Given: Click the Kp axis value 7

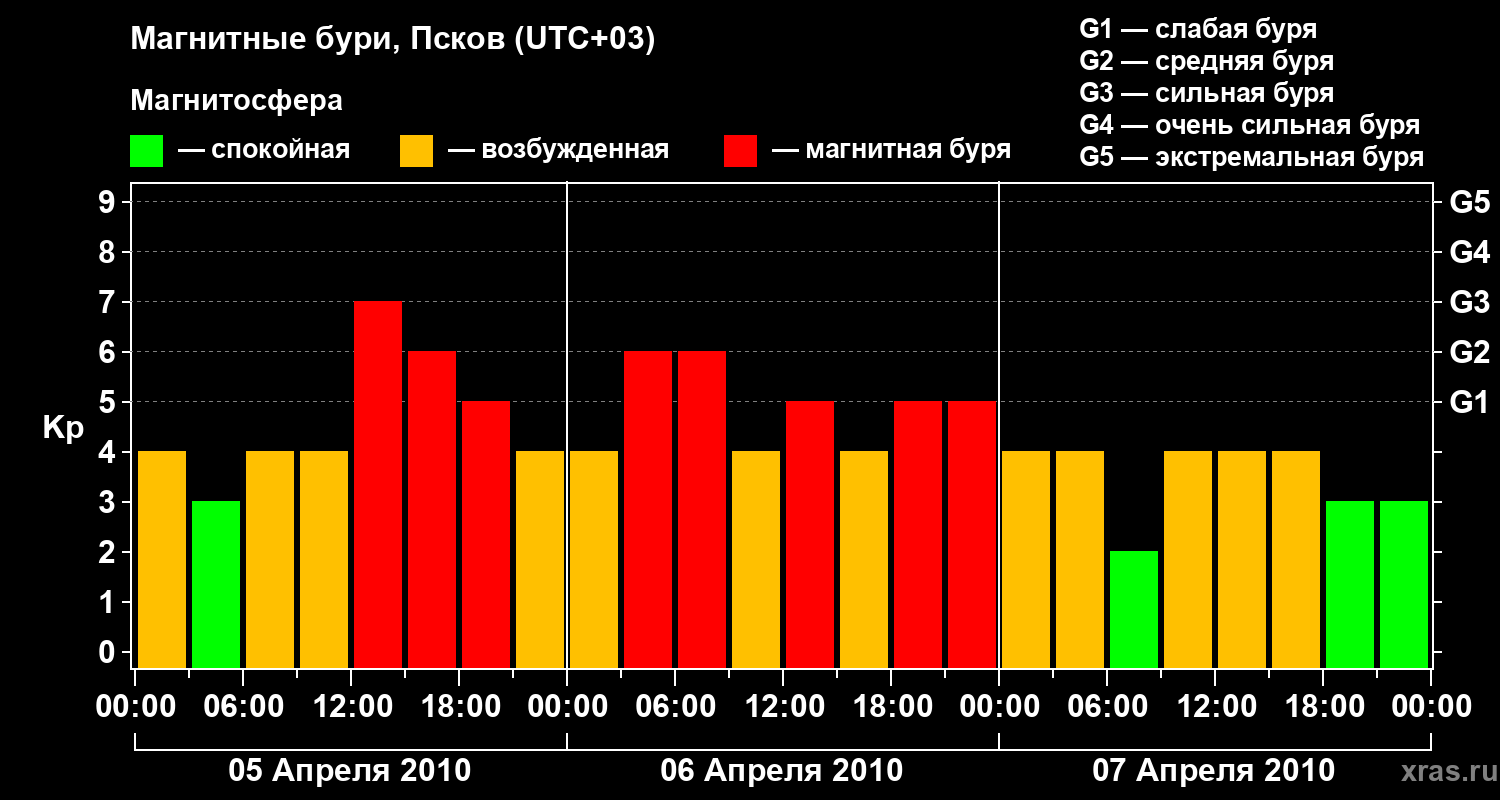Looking at the screenshot, I should 109,302.
